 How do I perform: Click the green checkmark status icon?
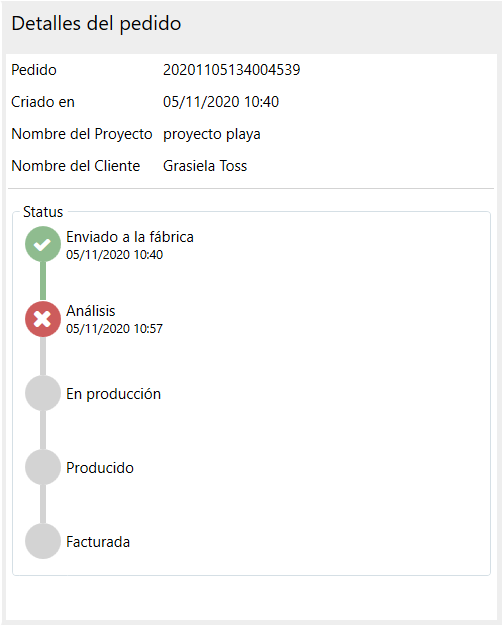(43, 244)
